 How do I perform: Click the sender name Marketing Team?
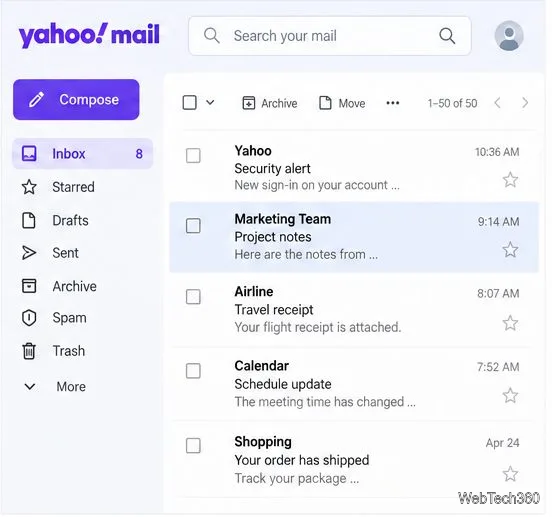pos(283,219)
